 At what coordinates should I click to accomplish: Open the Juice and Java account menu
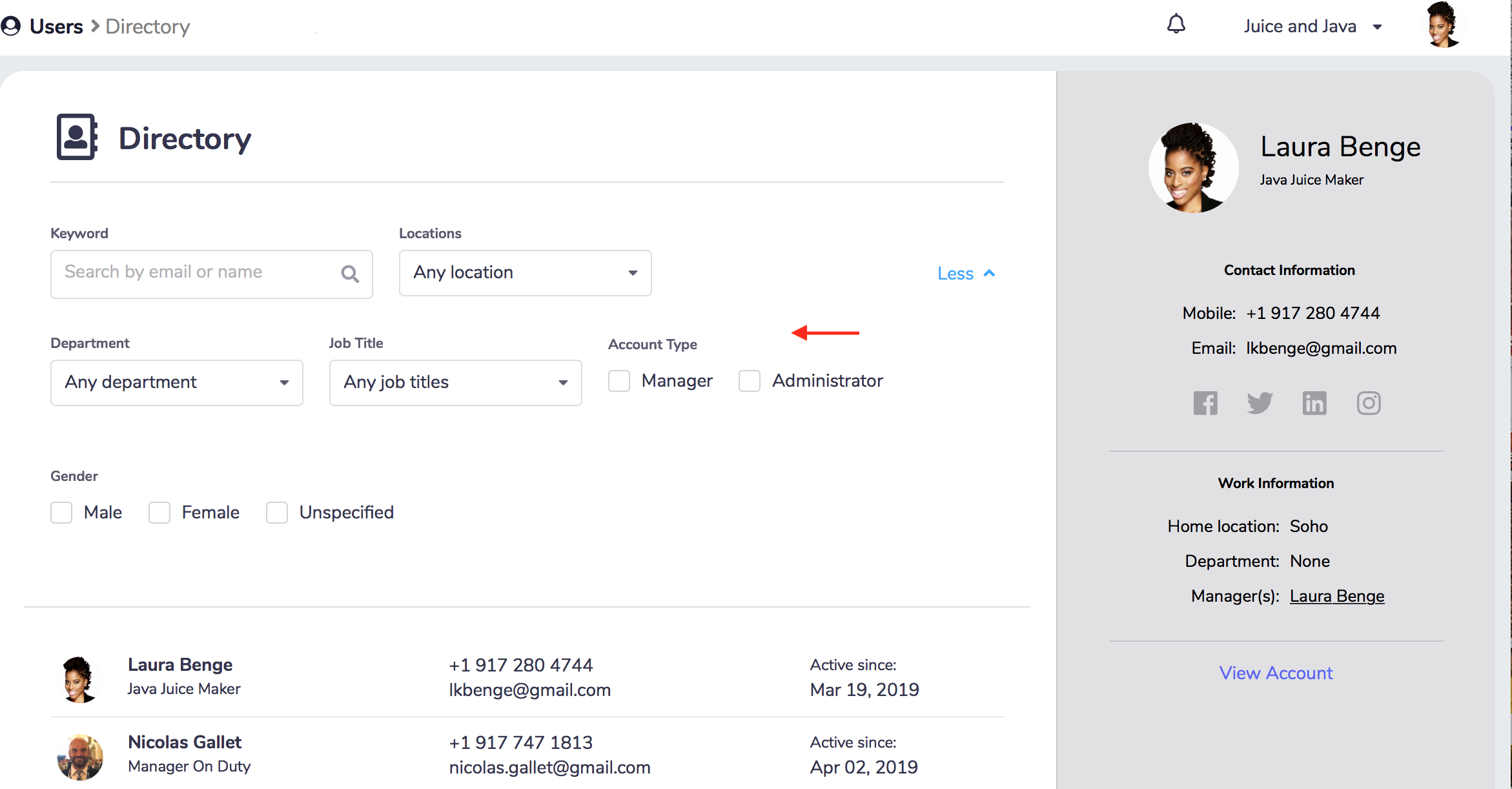[1312, 26]
